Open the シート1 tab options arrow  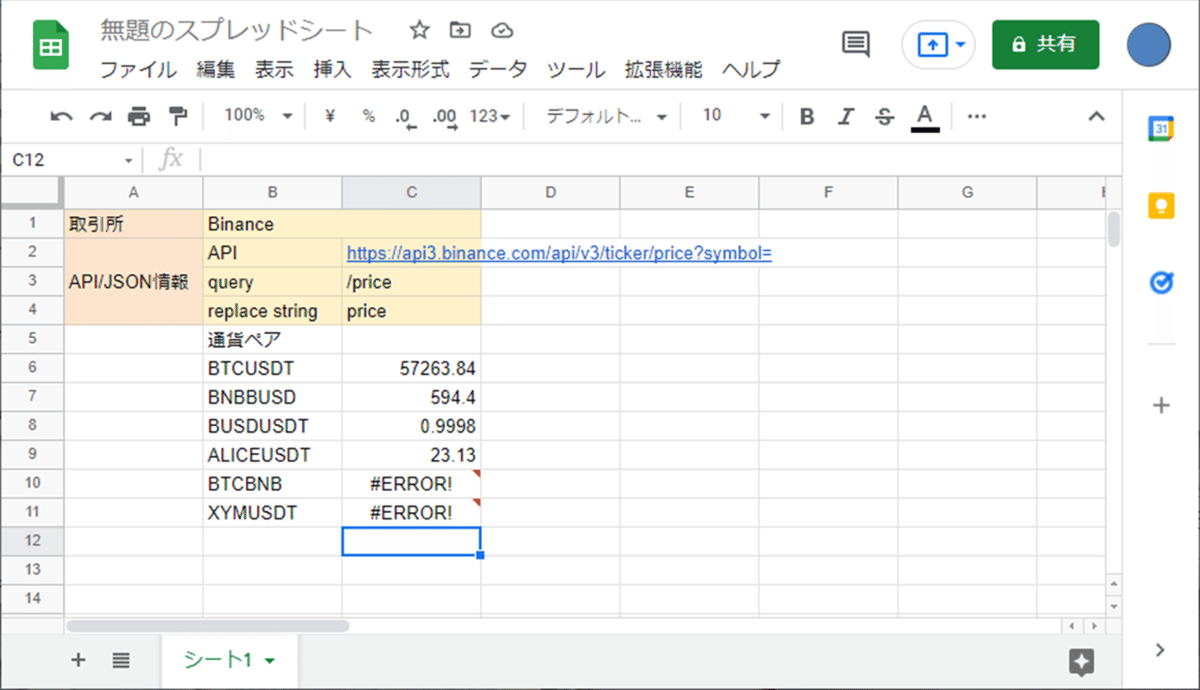pos(269,661)
